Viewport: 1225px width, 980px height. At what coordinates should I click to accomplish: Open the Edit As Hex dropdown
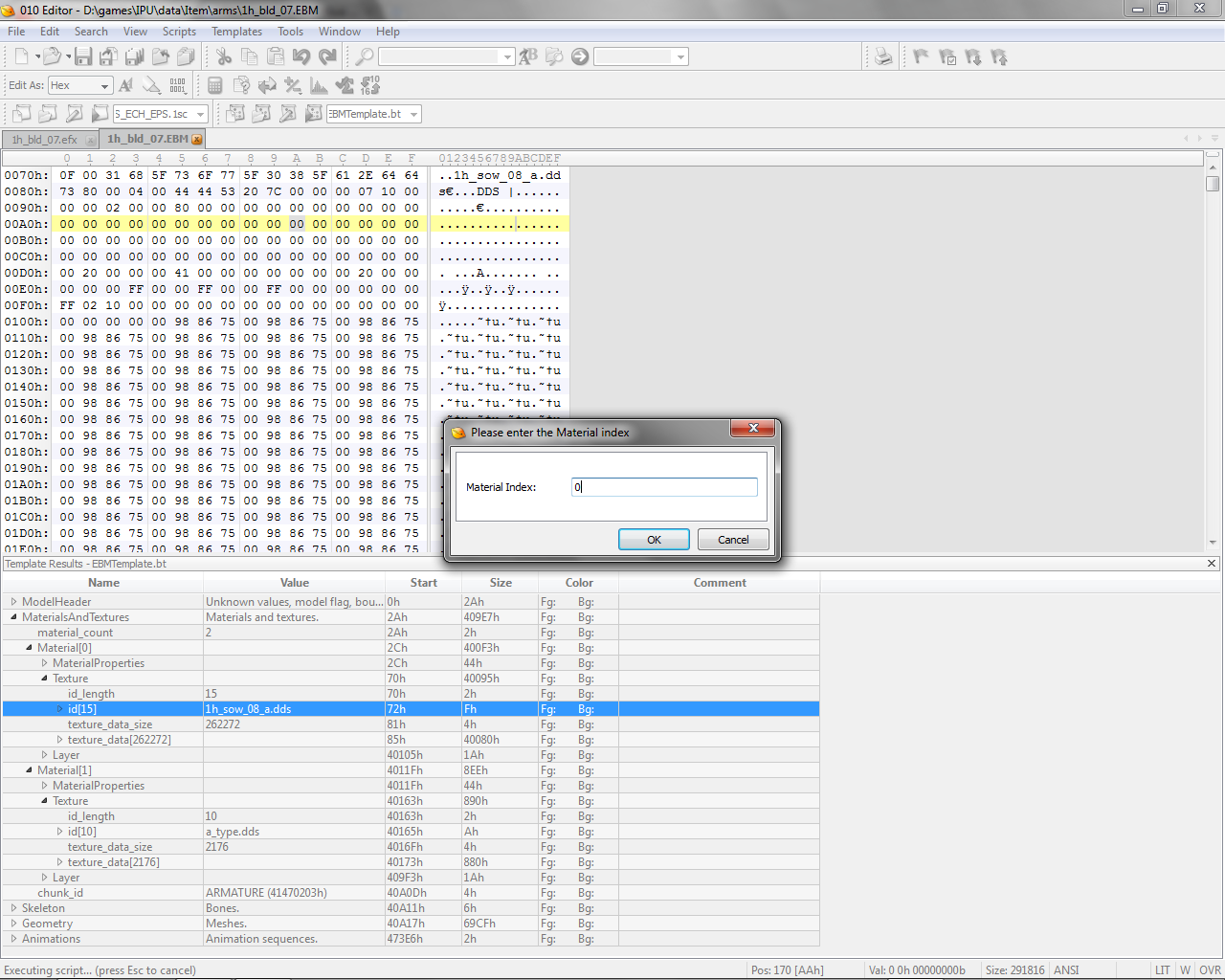click(x=80, y=85)
